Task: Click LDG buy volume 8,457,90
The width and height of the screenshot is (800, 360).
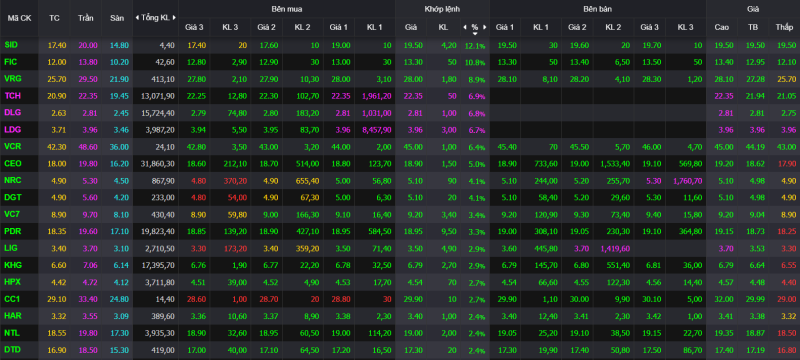Action: point(377,130)
